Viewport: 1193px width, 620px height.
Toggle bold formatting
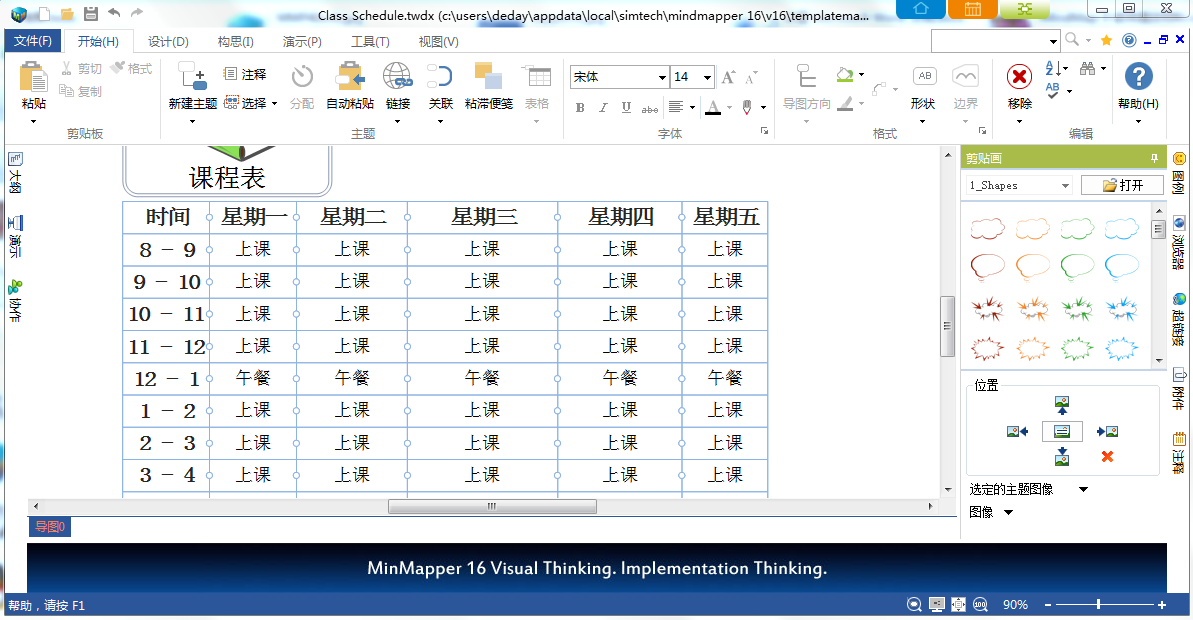[580, 107]
